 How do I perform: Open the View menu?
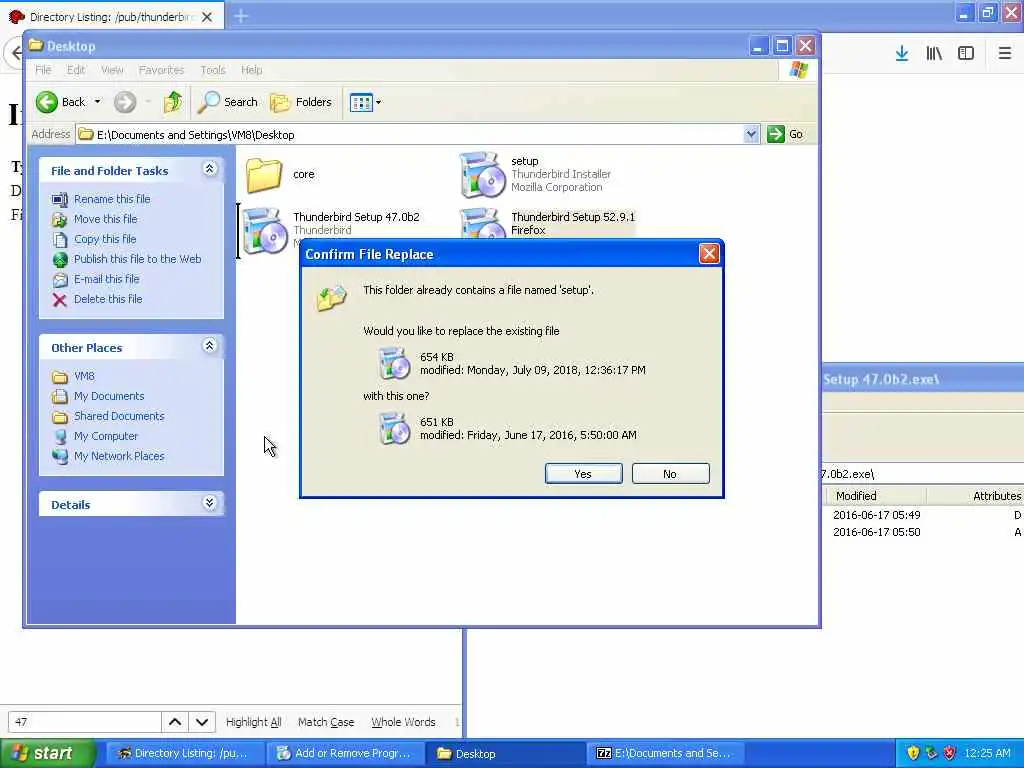pyautogui.click(x=112, y=70)
